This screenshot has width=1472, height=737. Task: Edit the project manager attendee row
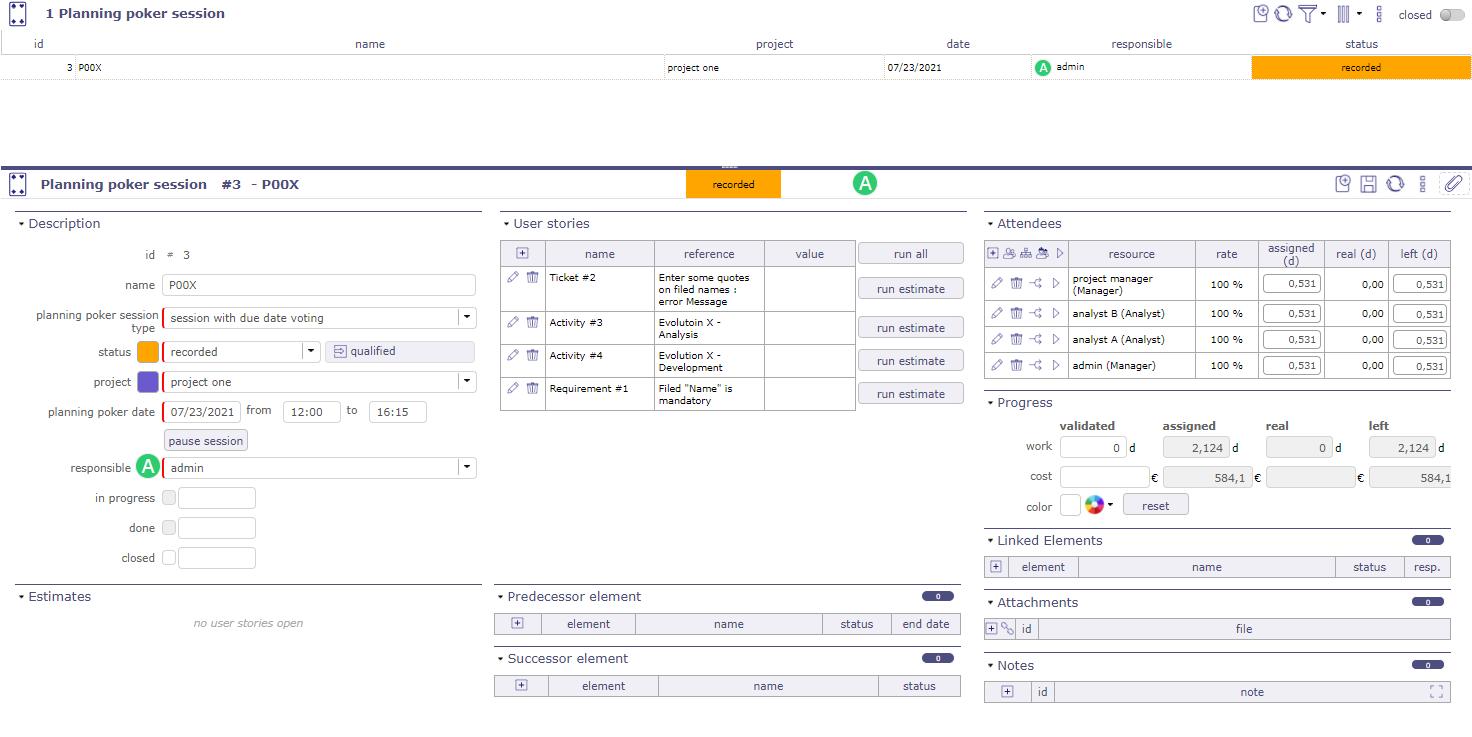pos(996,283)
